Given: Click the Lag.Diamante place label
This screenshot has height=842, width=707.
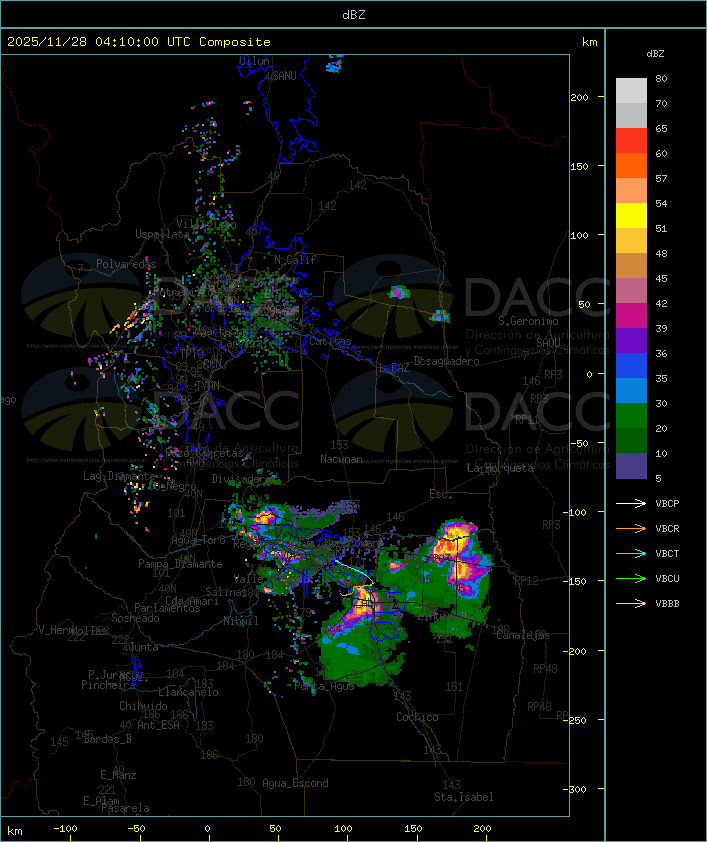Looking at the screenshot, I should 119,476.
